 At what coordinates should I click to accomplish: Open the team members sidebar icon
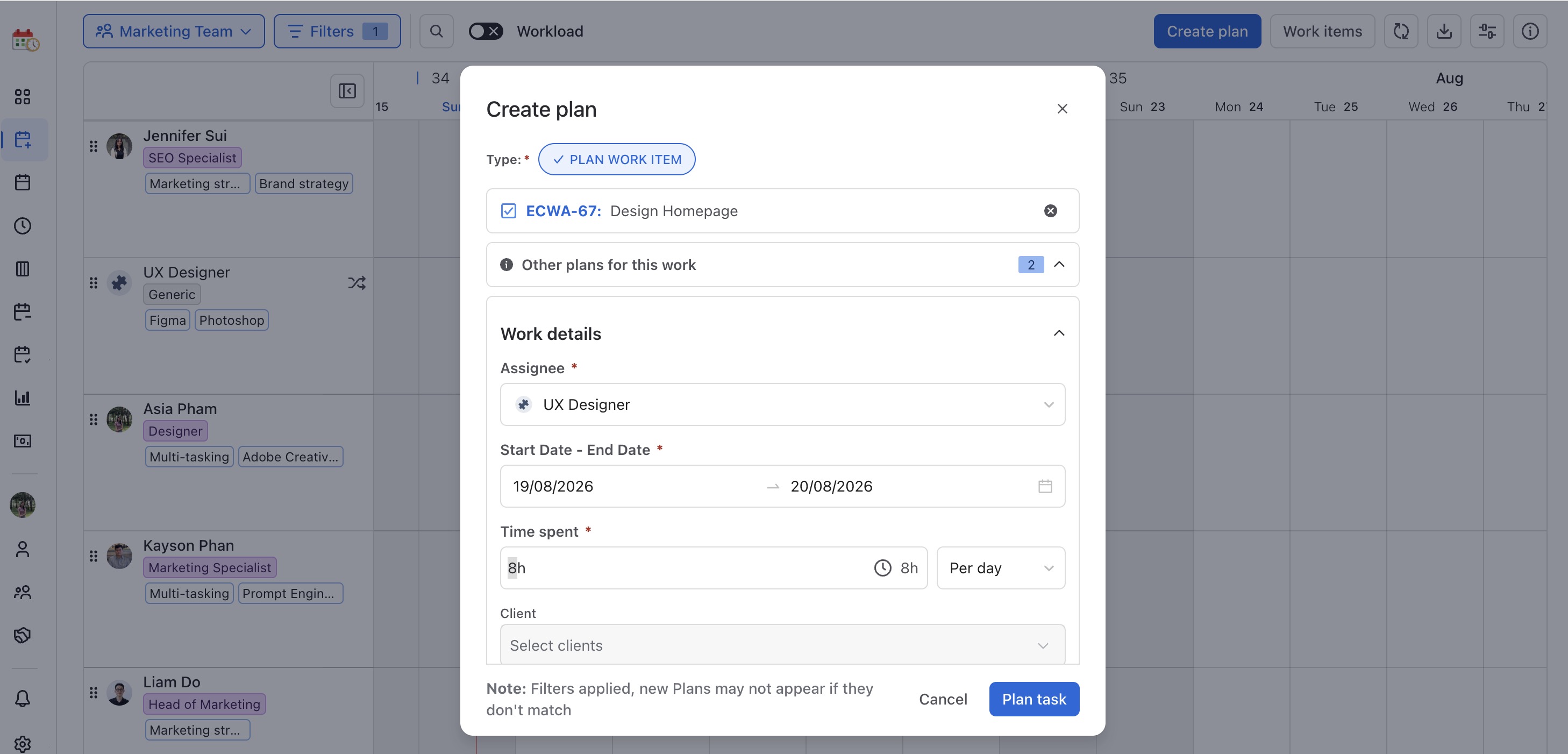pyautogui.click(x=23, y=592)
